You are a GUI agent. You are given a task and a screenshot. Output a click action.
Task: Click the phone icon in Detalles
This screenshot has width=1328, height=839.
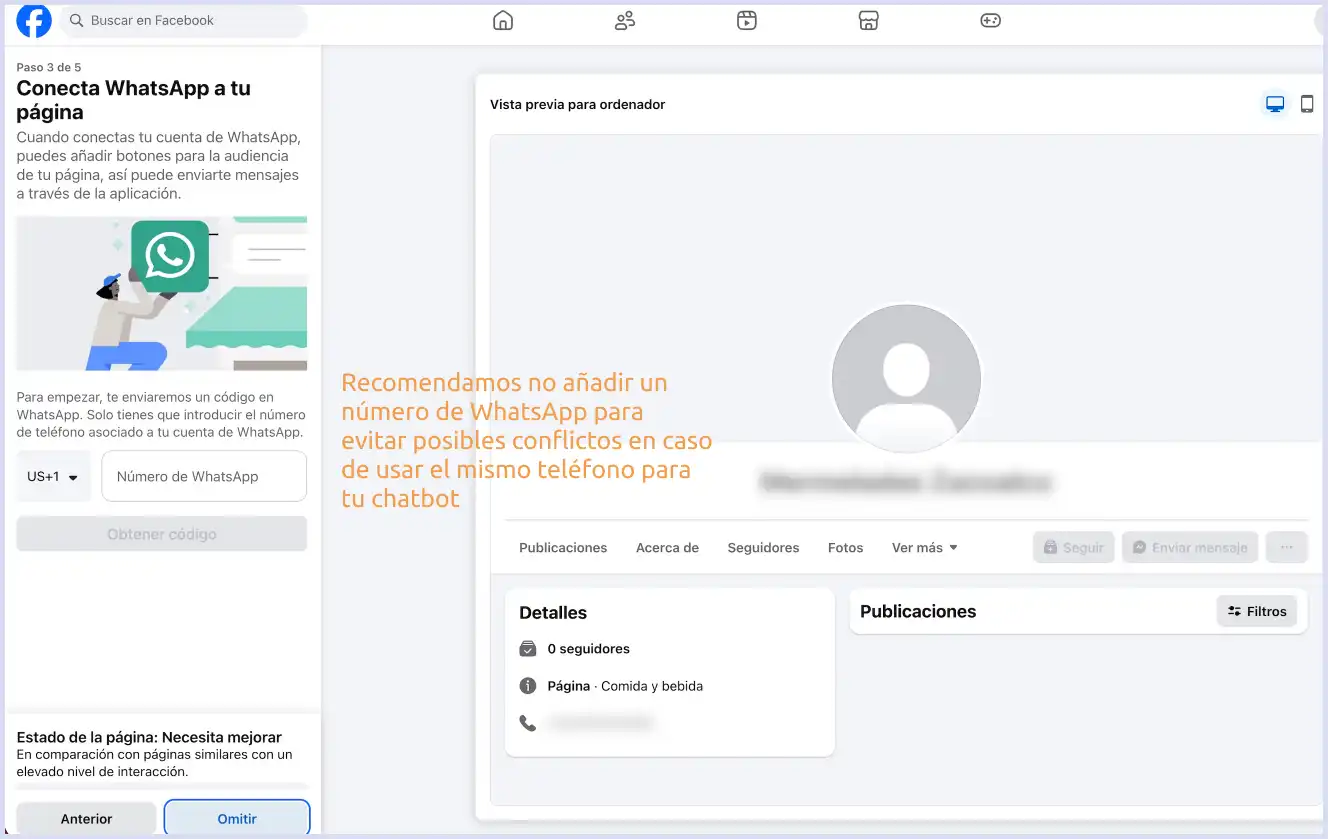point(528,722)
